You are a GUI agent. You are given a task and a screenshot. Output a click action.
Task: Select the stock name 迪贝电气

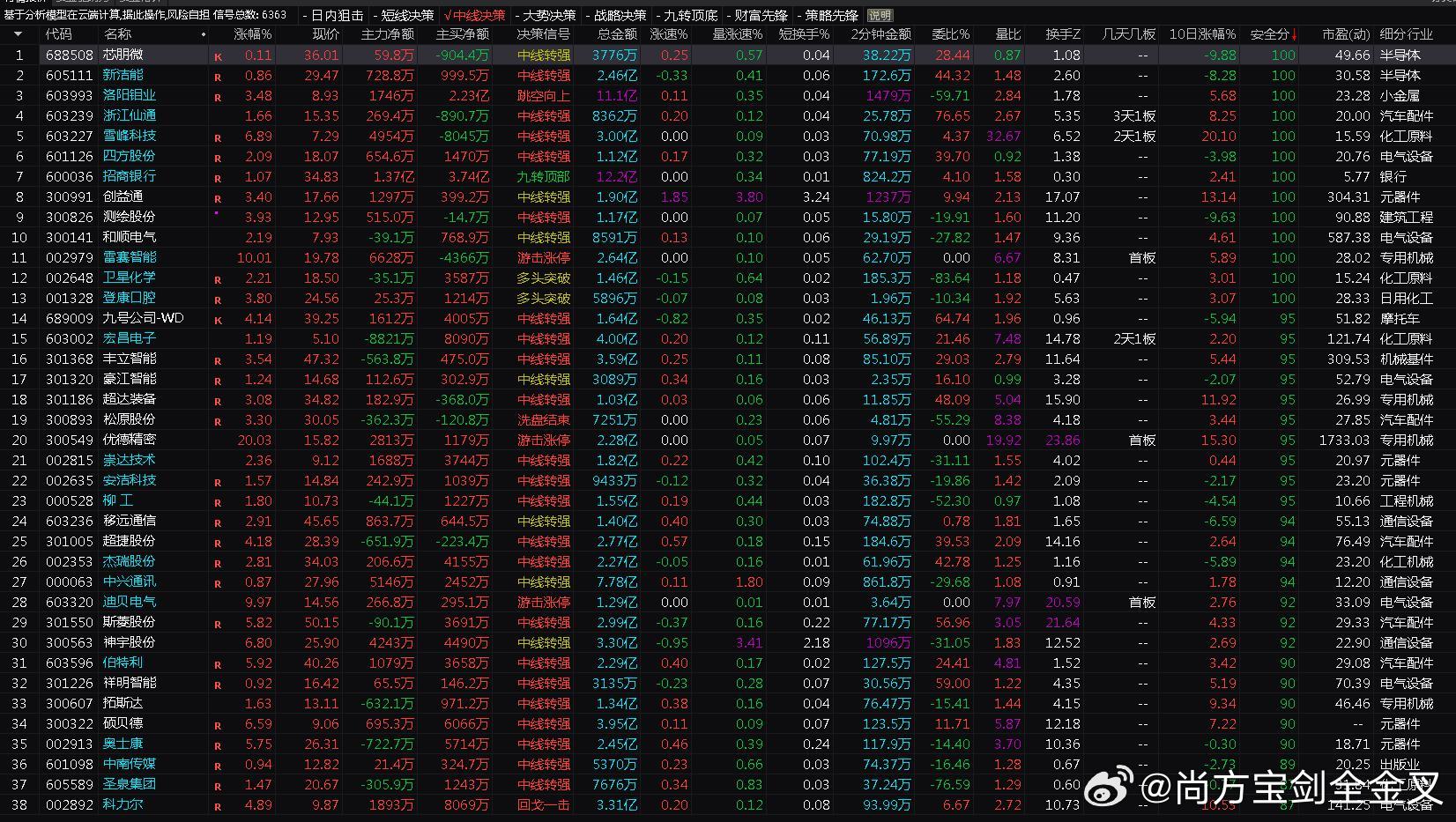(130, 602)
